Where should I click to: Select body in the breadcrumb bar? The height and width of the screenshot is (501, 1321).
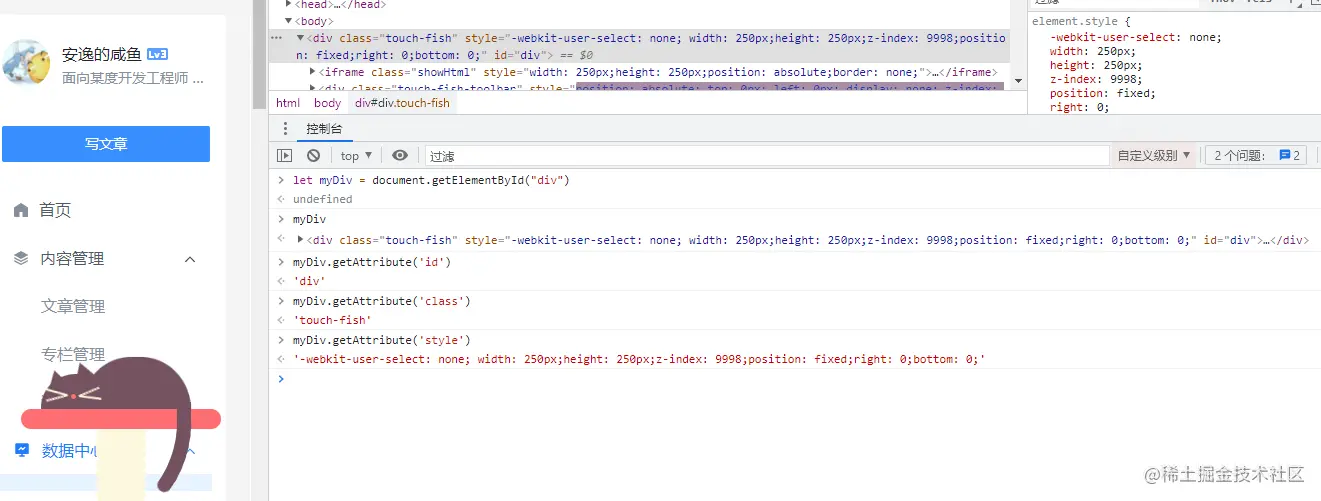click(x=327, y=103)
